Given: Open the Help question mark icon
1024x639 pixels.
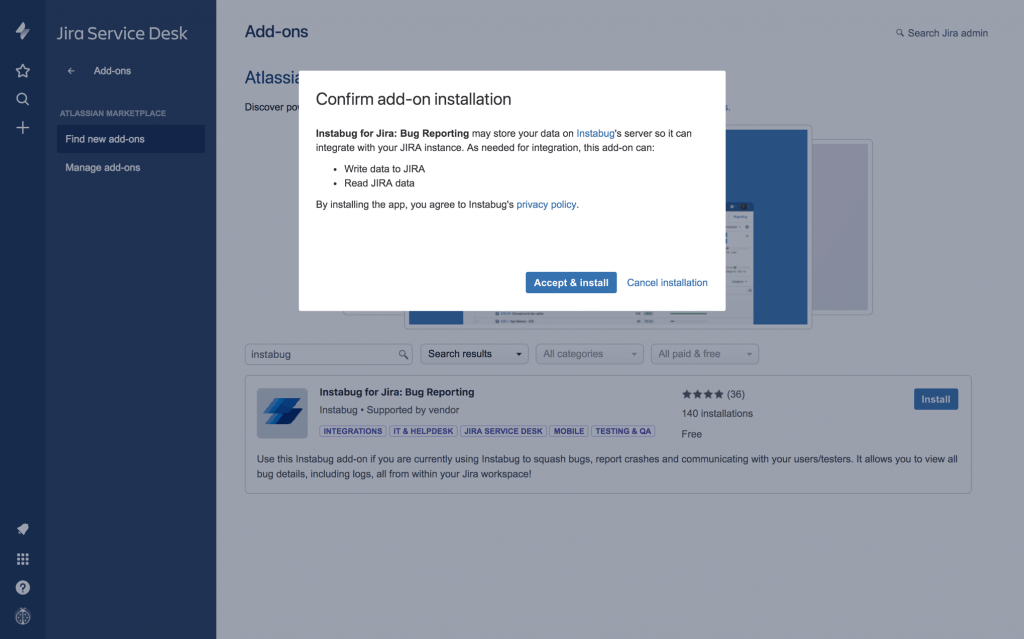Looking at the screenshot, I should pos(23,588).
